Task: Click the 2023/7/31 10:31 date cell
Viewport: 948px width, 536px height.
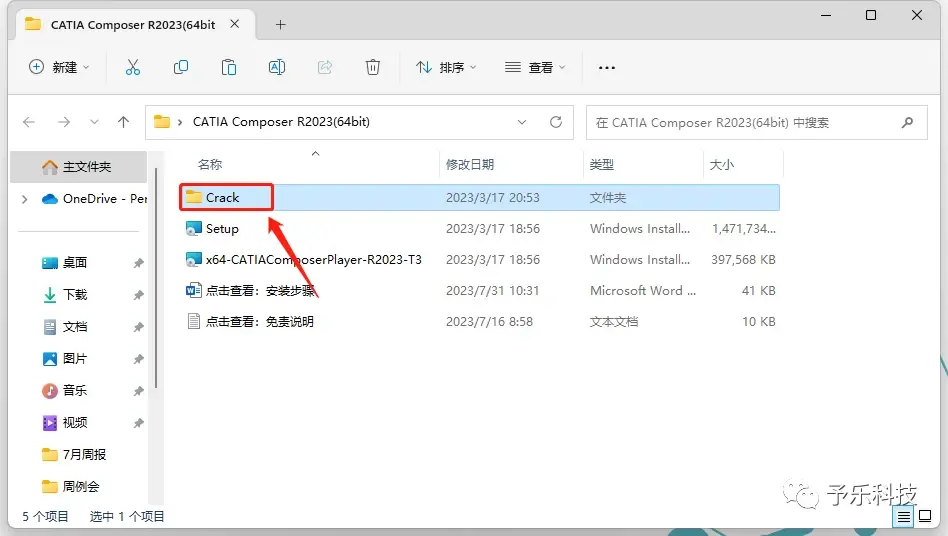Action: (x=492, y=290)
